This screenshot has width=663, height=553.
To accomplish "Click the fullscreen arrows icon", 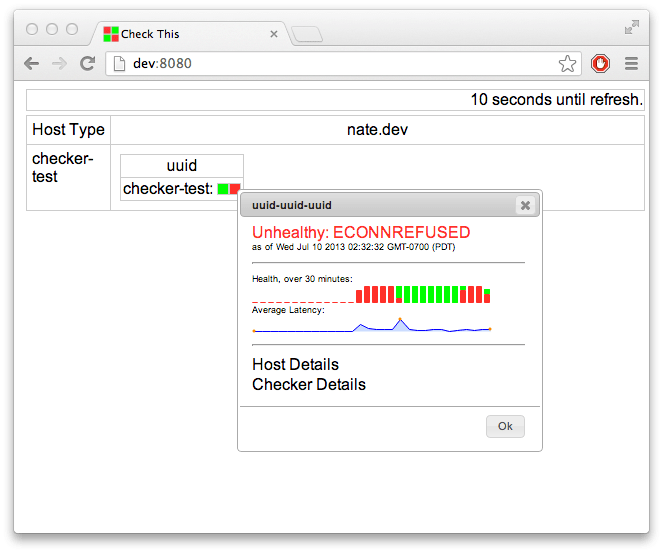I will [x=632, y=27].
